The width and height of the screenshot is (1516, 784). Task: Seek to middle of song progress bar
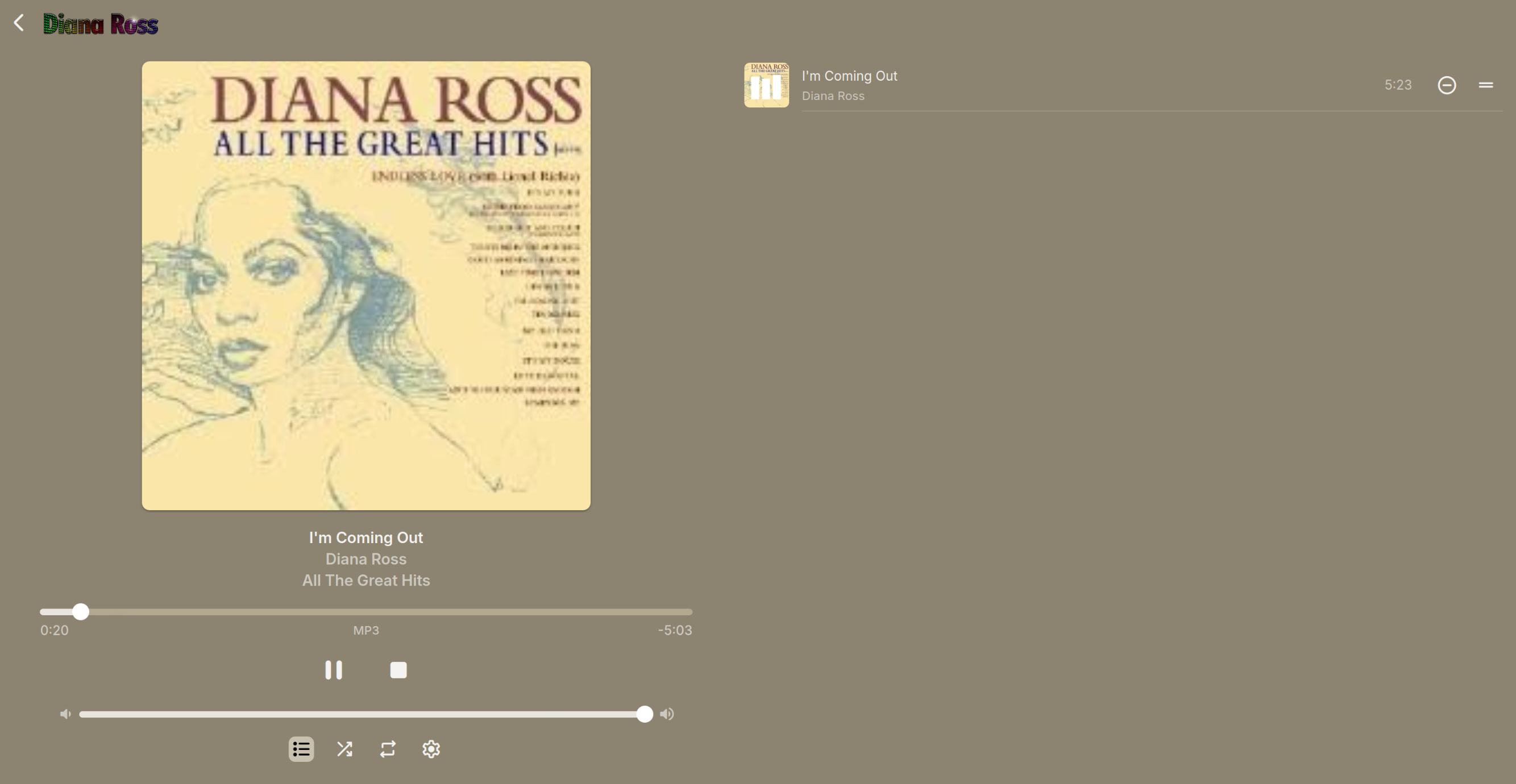366,612
